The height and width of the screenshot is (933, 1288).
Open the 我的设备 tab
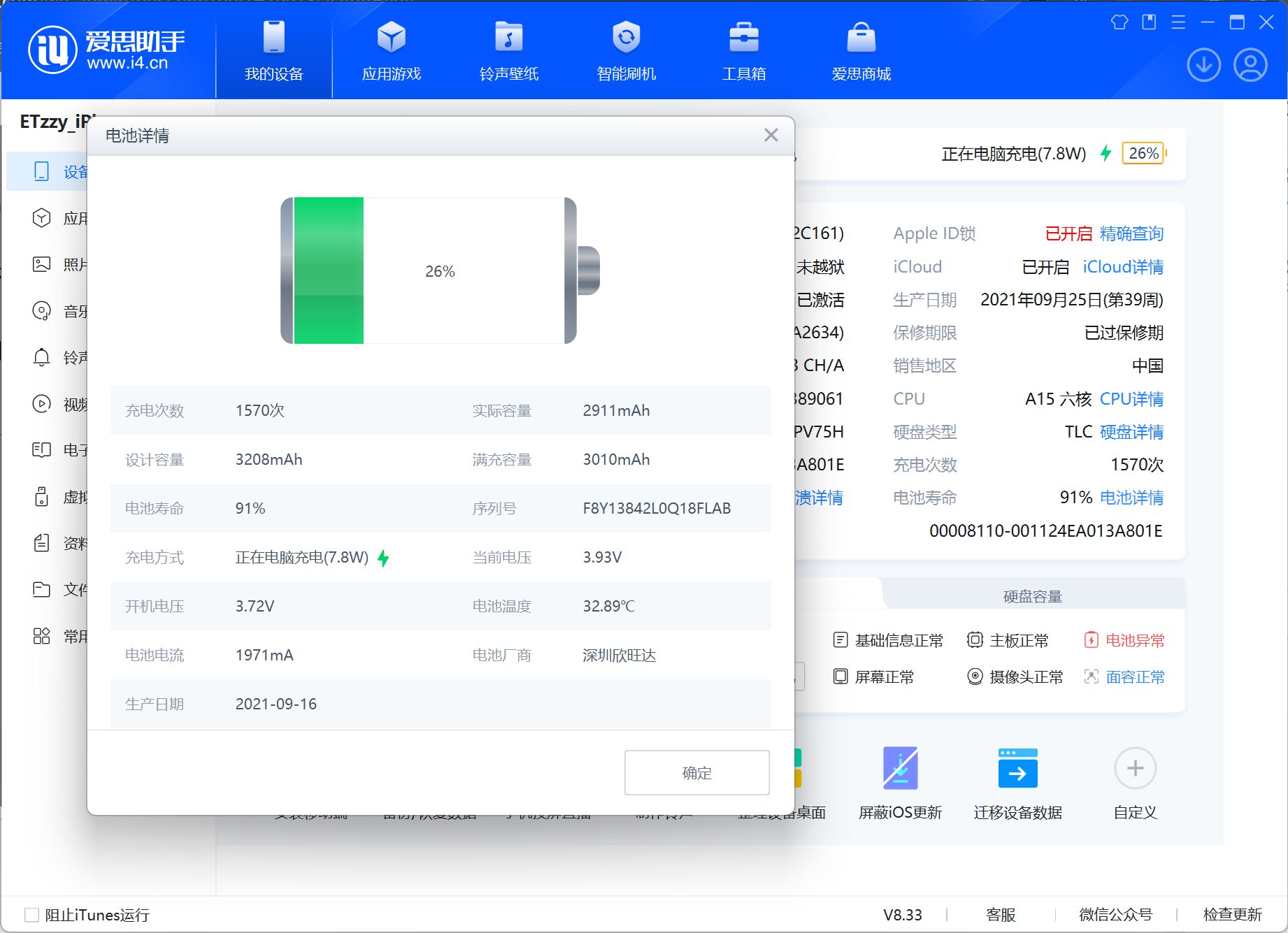(x=273, y=50)
